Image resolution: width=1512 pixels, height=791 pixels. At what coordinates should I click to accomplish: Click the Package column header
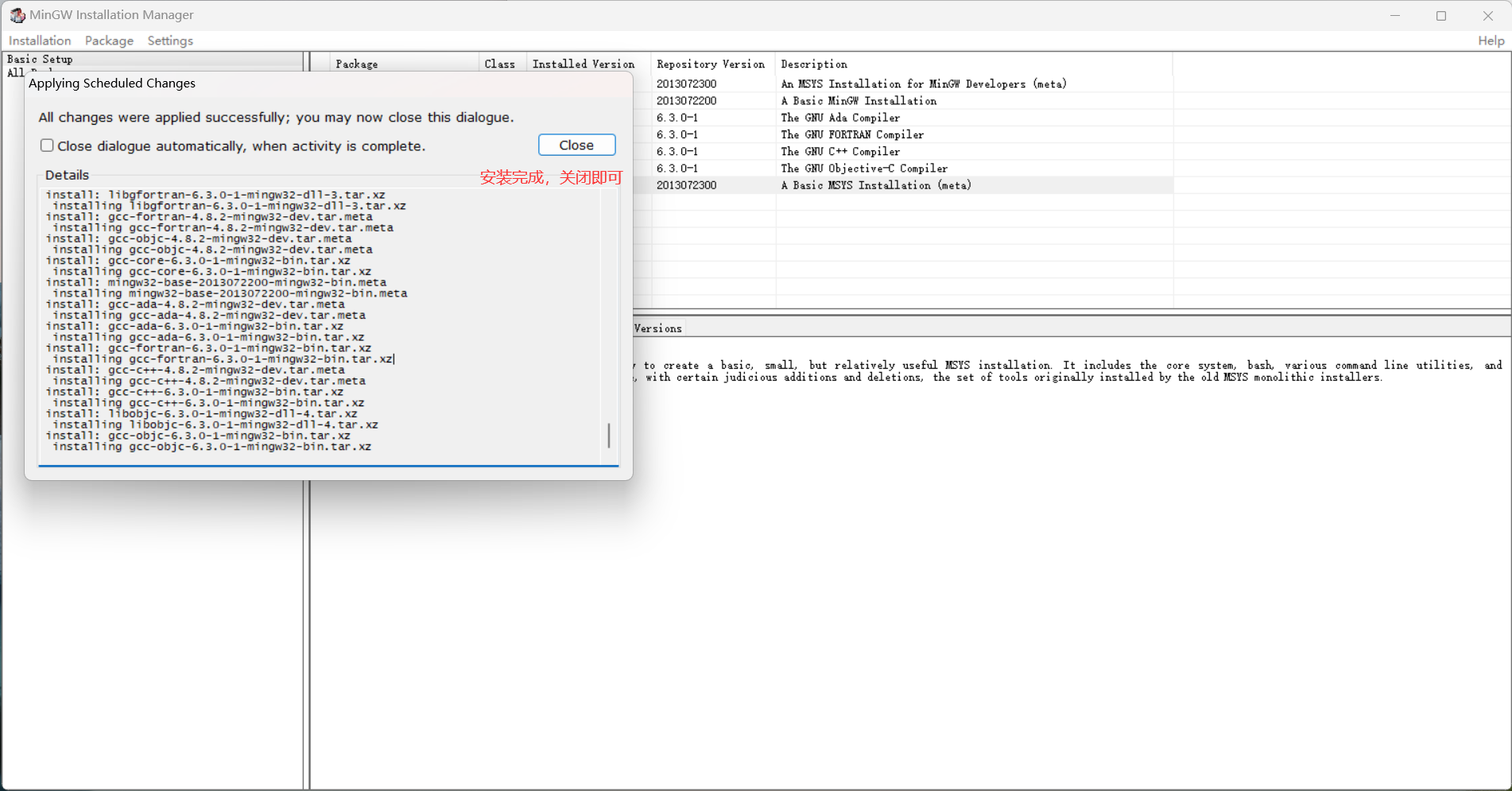point(404,64)
